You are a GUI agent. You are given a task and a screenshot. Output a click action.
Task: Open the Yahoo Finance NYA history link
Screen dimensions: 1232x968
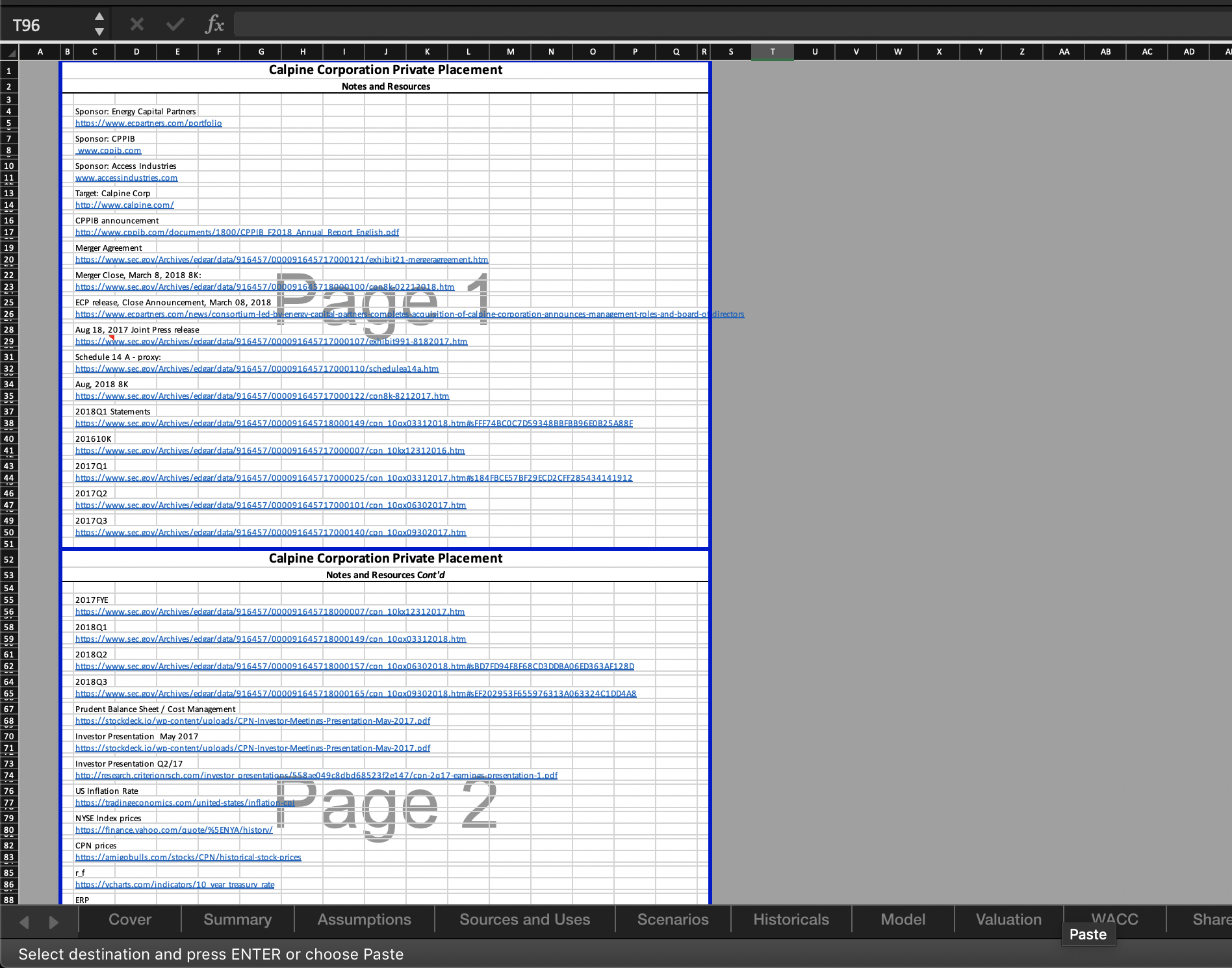[x=173, y=830]
